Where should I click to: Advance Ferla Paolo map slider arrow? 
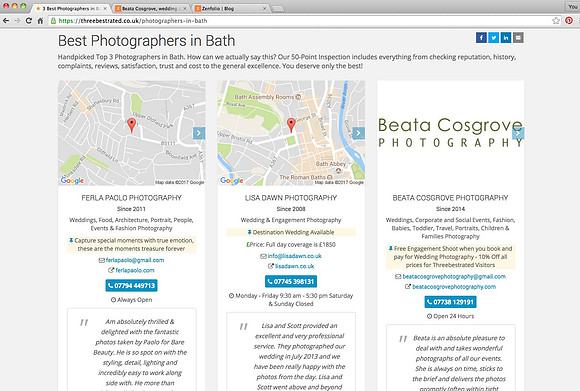(199, 133)
